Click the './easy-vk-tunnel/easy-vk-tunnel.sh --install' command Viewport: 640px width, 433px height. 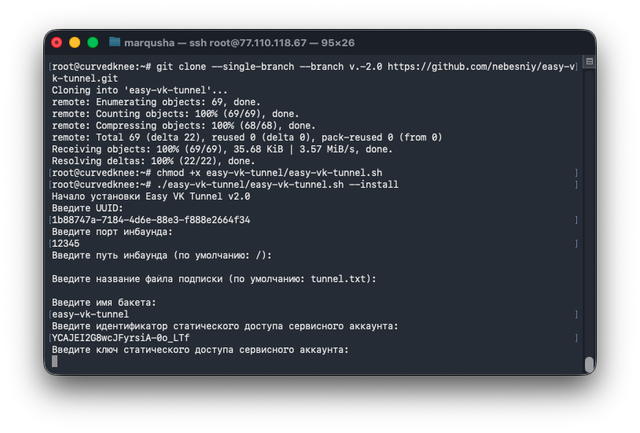(278, 184)
